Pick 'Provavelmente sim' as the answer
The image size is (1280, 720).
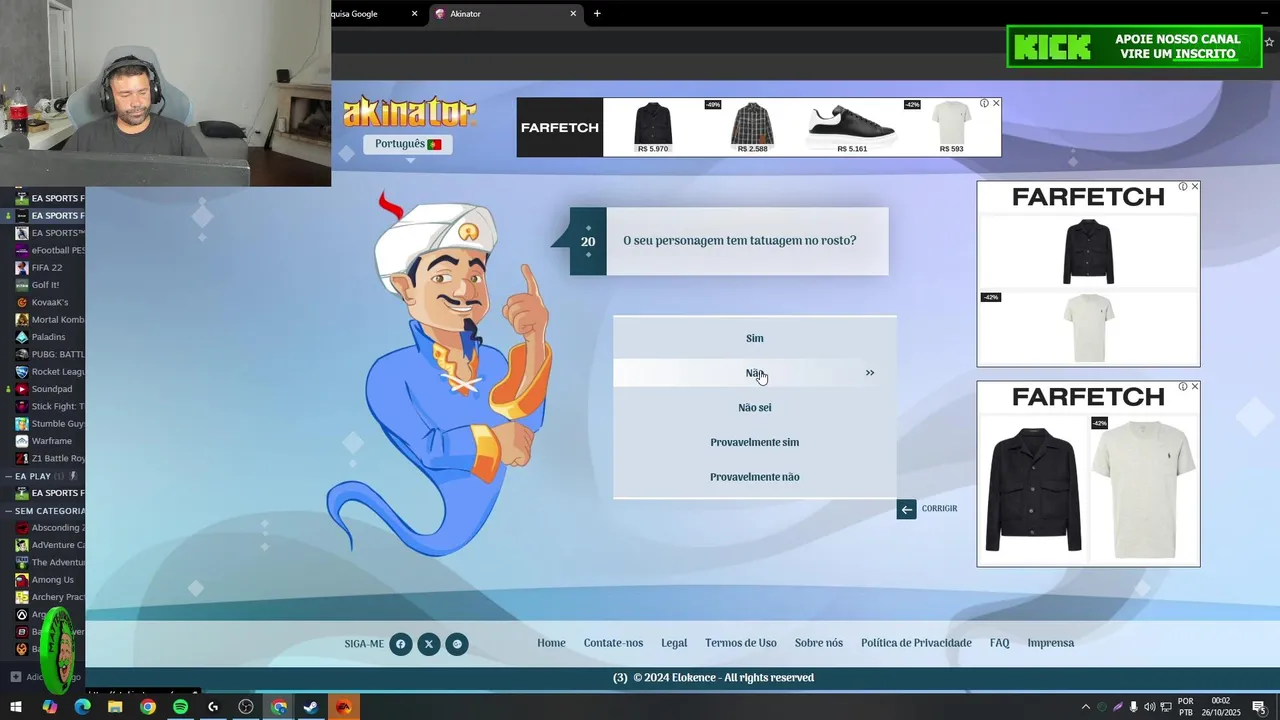tap(754, 442)
